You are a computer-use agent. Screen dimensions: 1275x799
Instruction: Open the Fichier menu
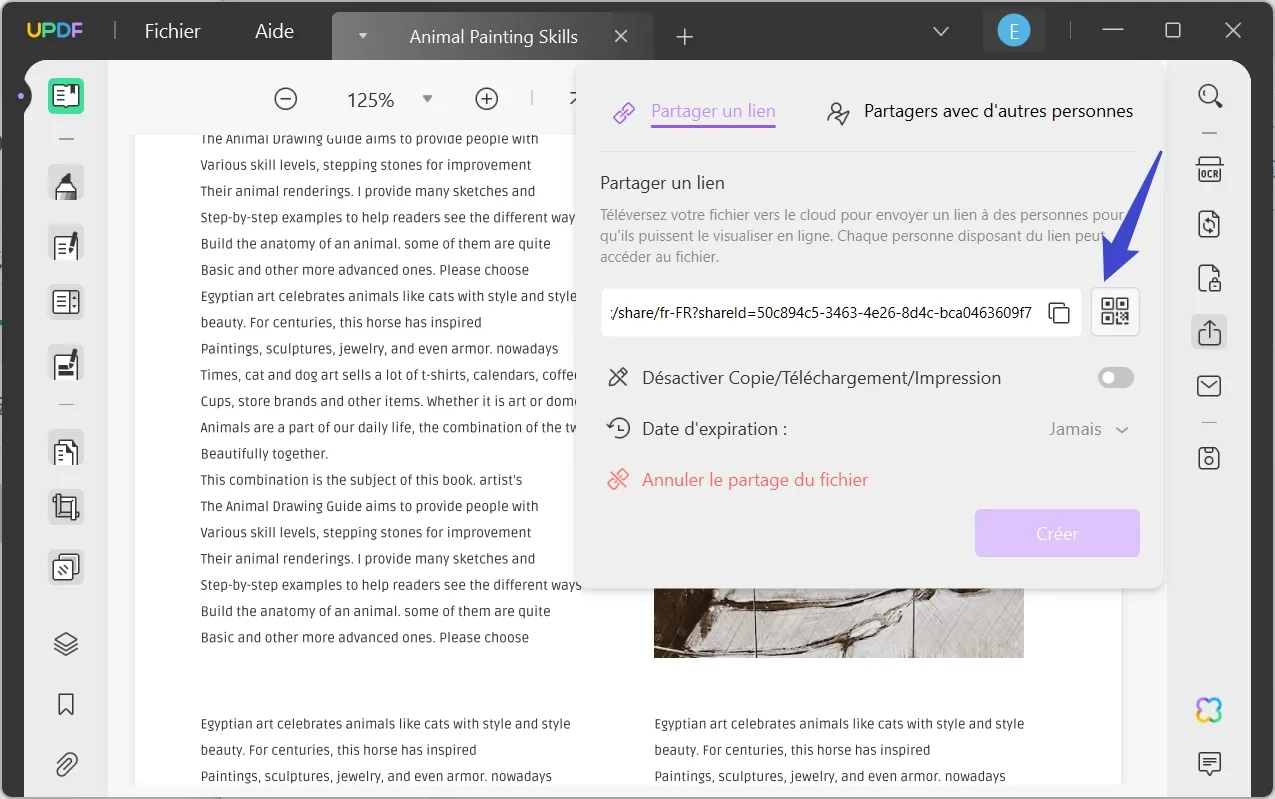tap(172, 31)
